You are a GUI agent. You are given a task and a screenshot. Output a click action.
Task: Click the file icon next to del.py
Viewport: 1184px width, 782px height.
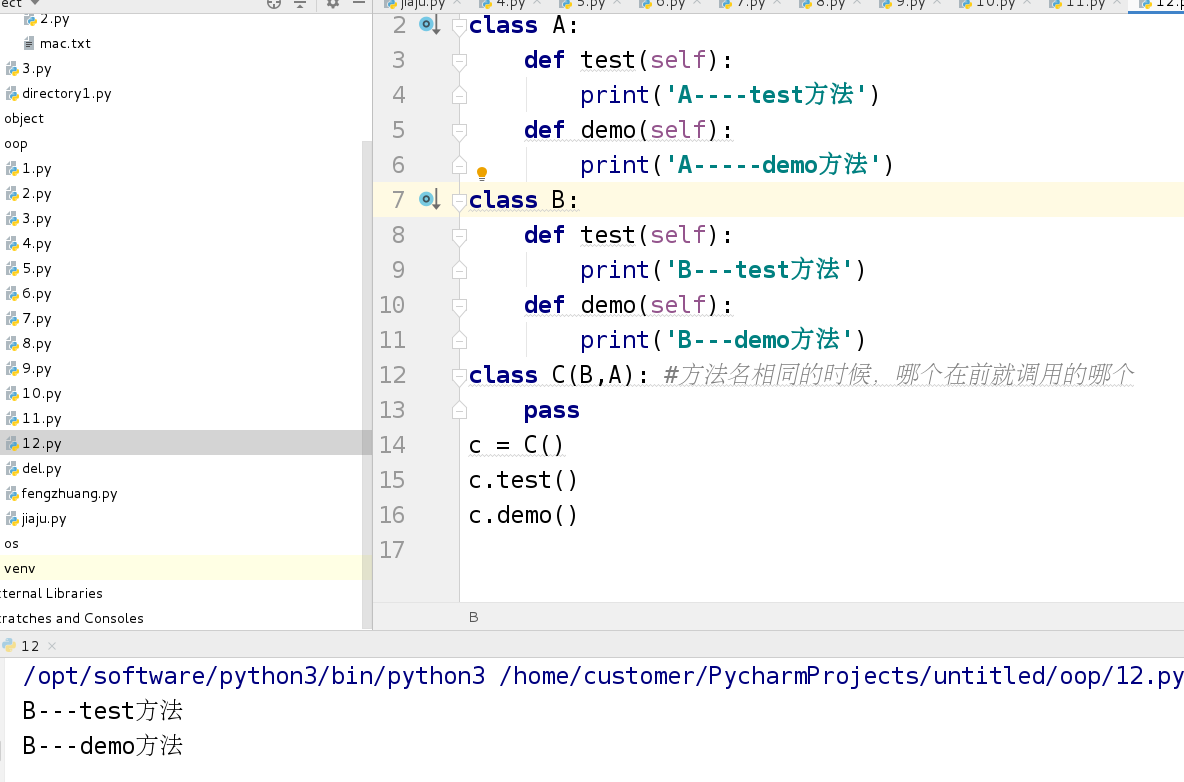point(12,469)
